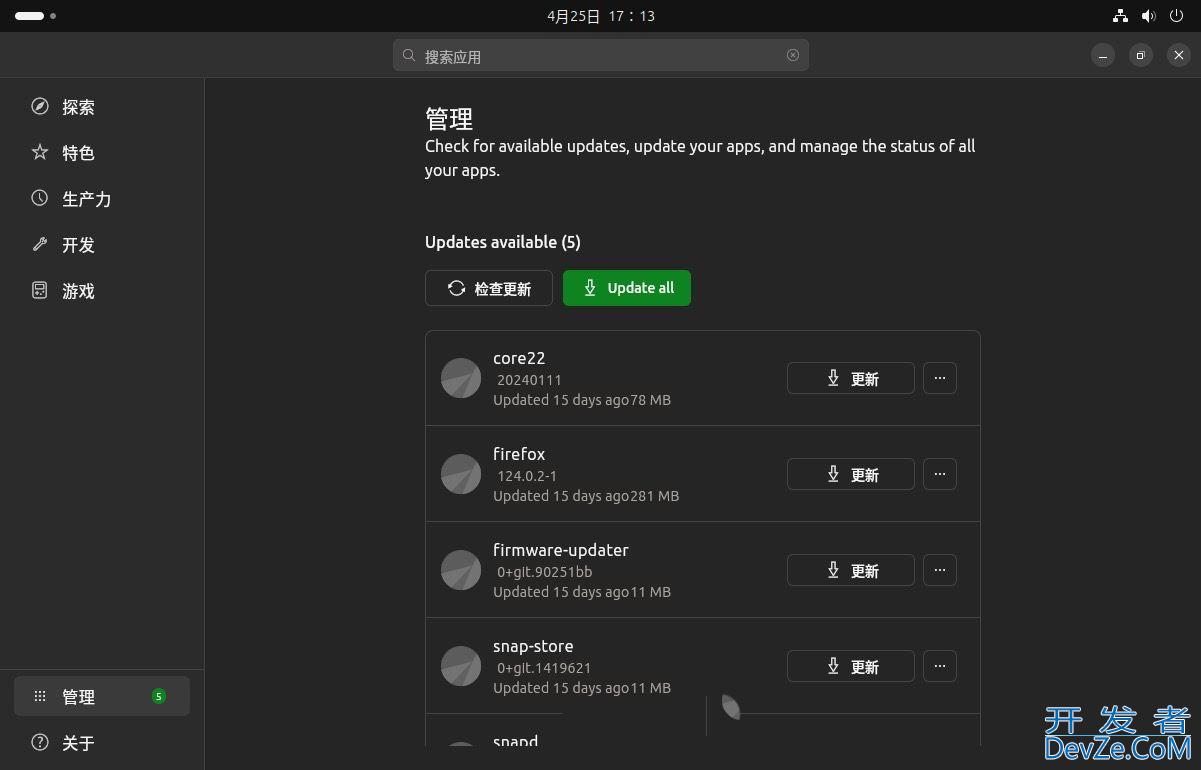The height and width of the screenshot is (770, 1201).
Task: Click the network icon in the top bar
Action: coord(1120,16)
